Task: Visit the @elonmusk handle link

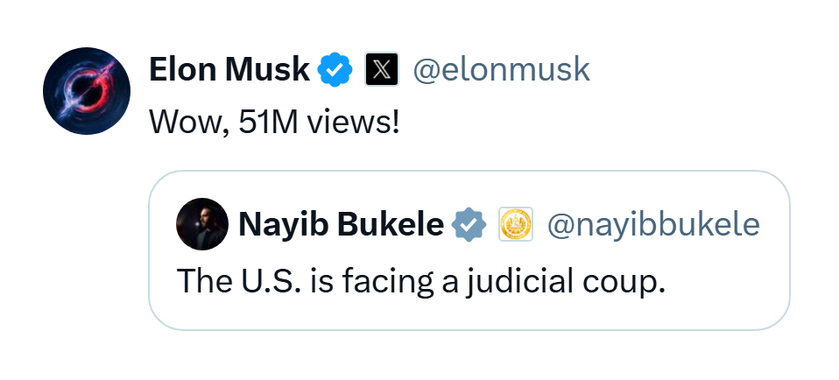Action: pos(501,70)
